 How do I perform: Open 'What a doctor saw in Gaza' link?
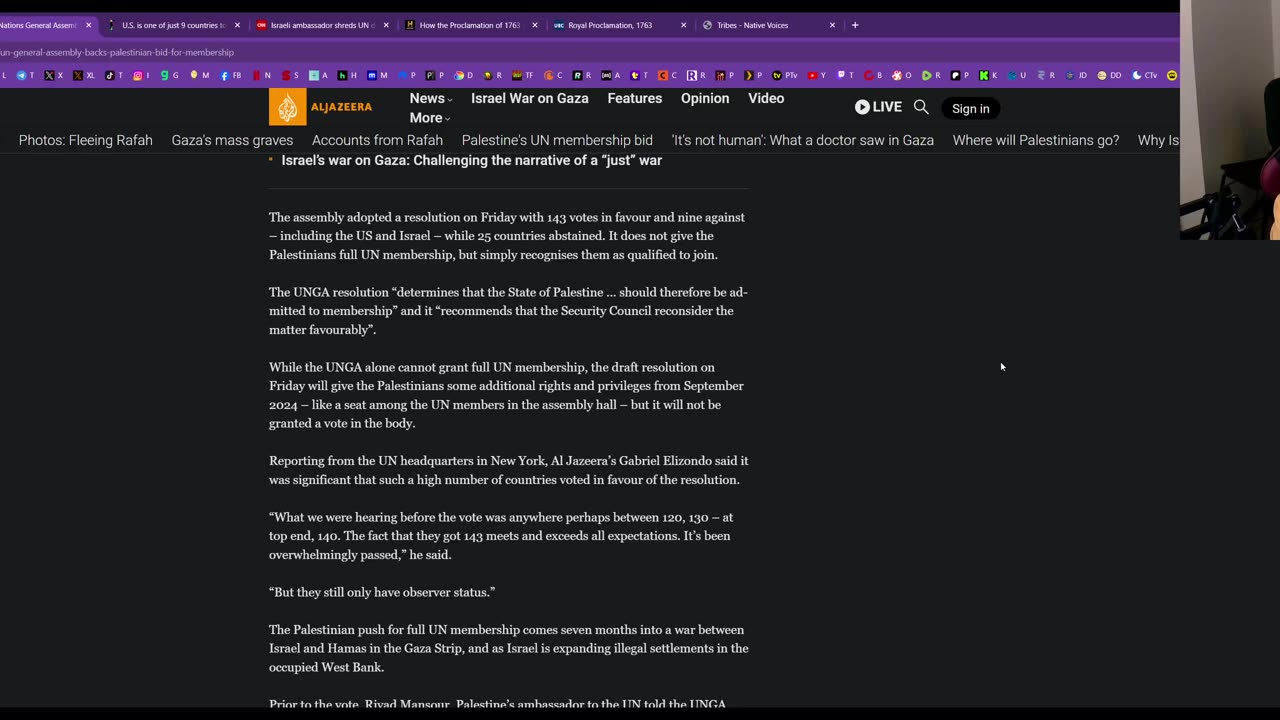click(803, 140)
